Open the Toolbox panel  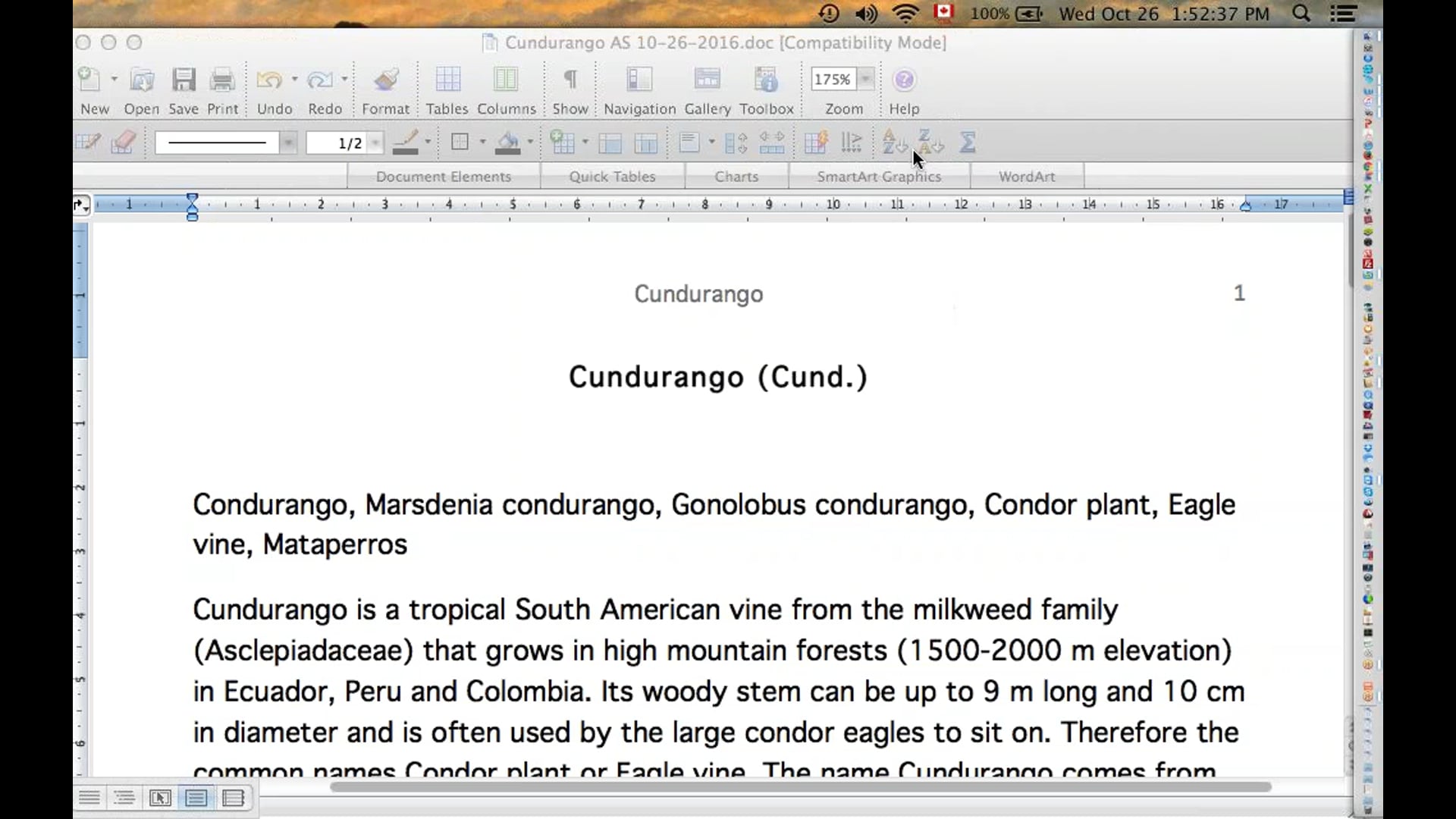pyautogui.click(x=766, y=80)
